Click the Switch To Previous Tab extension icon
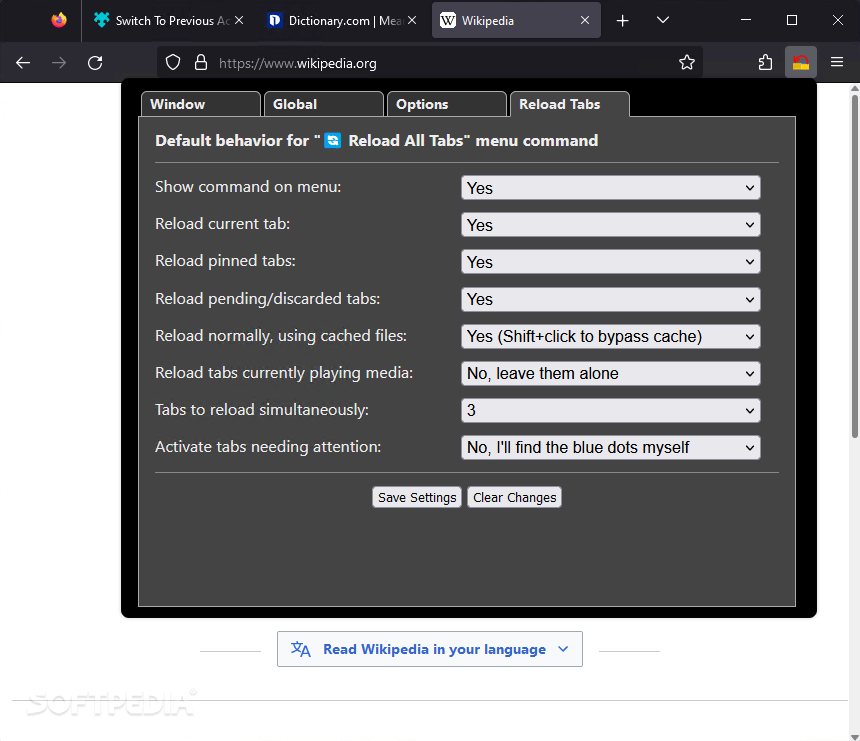Image resolution: width=860 pixels, height=741 pixels. (801, 63)
